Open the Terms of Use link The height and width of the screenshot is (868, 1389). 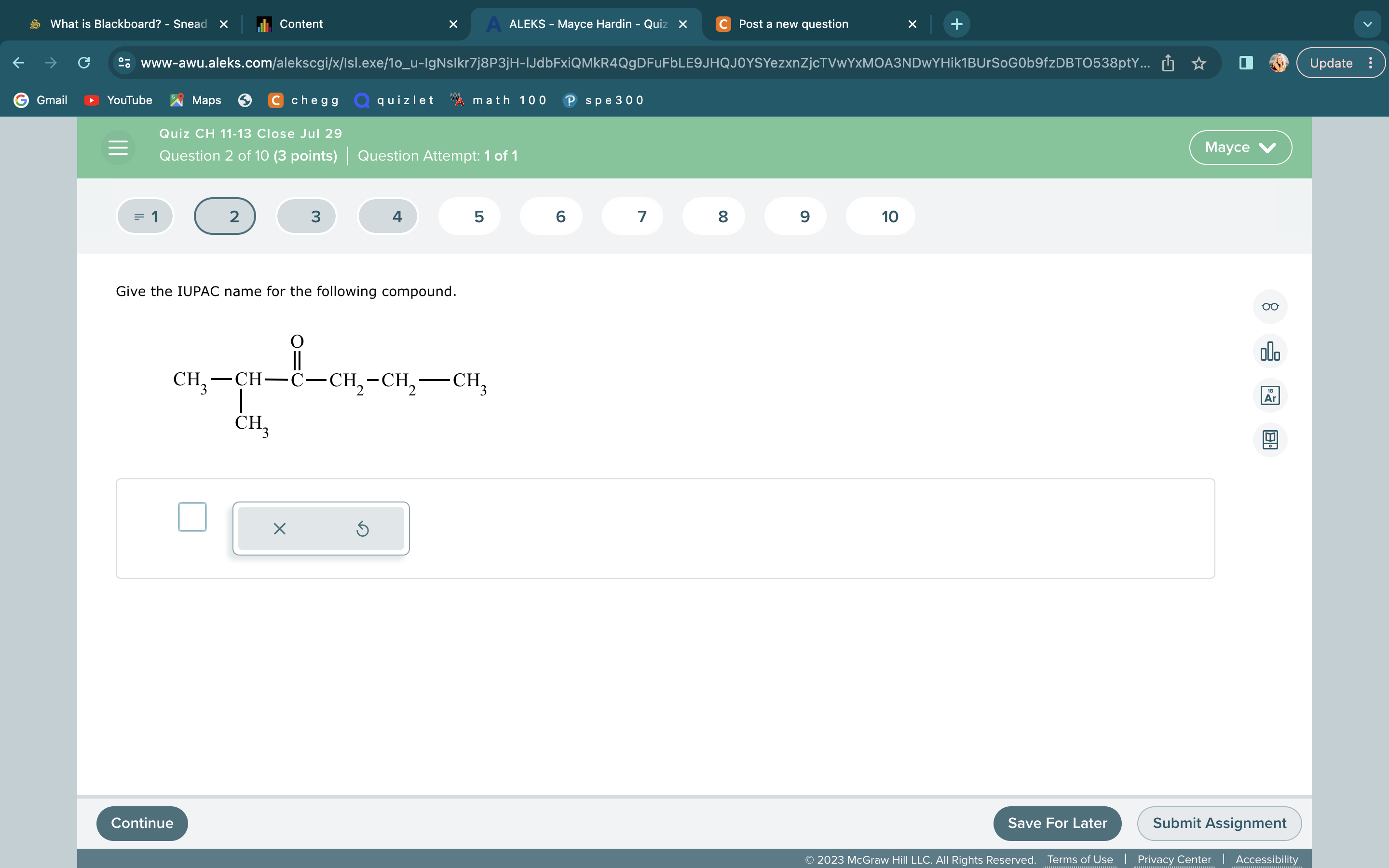coord(1080,859)
